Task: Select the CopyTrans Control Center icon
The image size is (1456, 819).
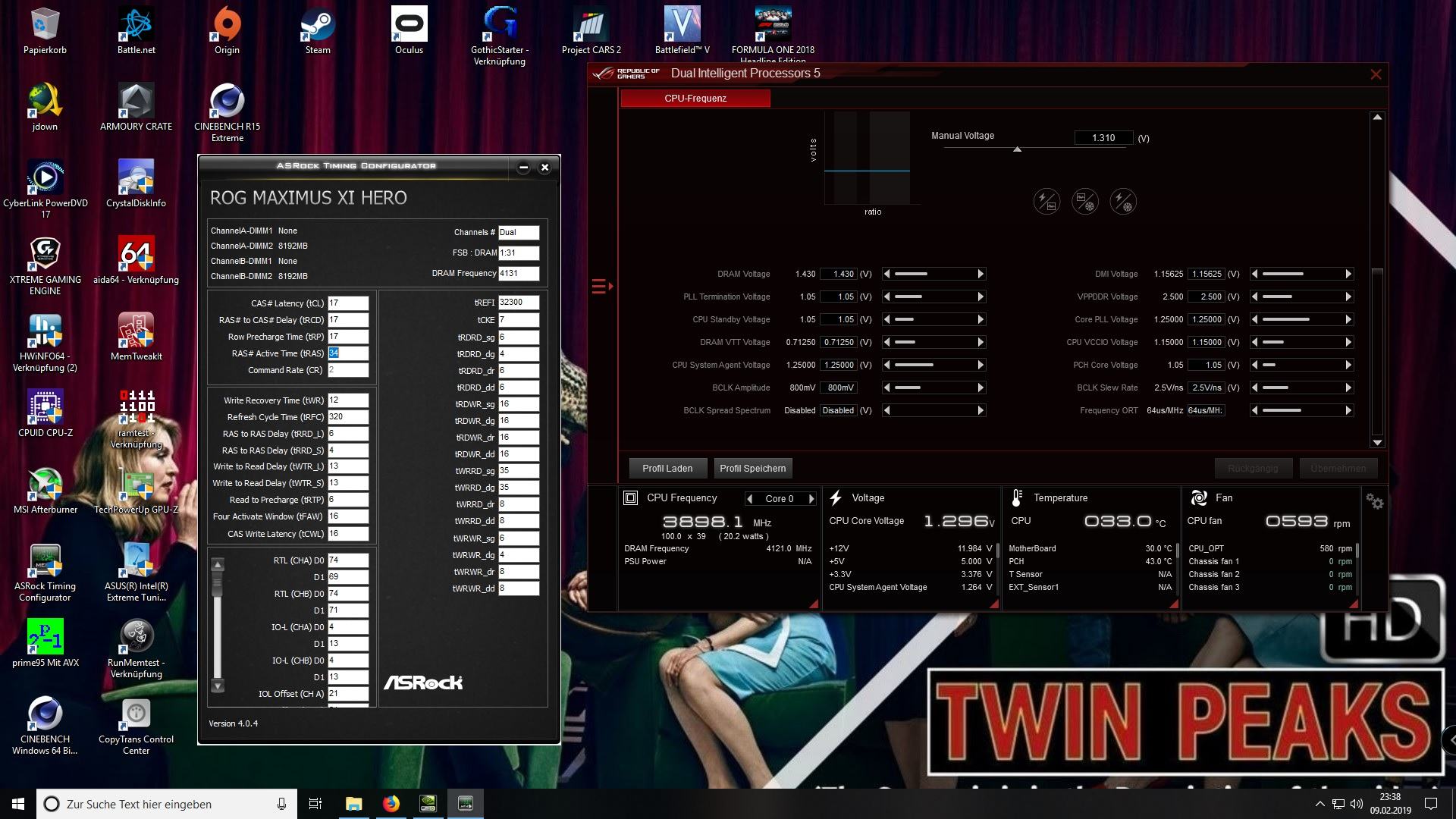Action: [136, 726]
